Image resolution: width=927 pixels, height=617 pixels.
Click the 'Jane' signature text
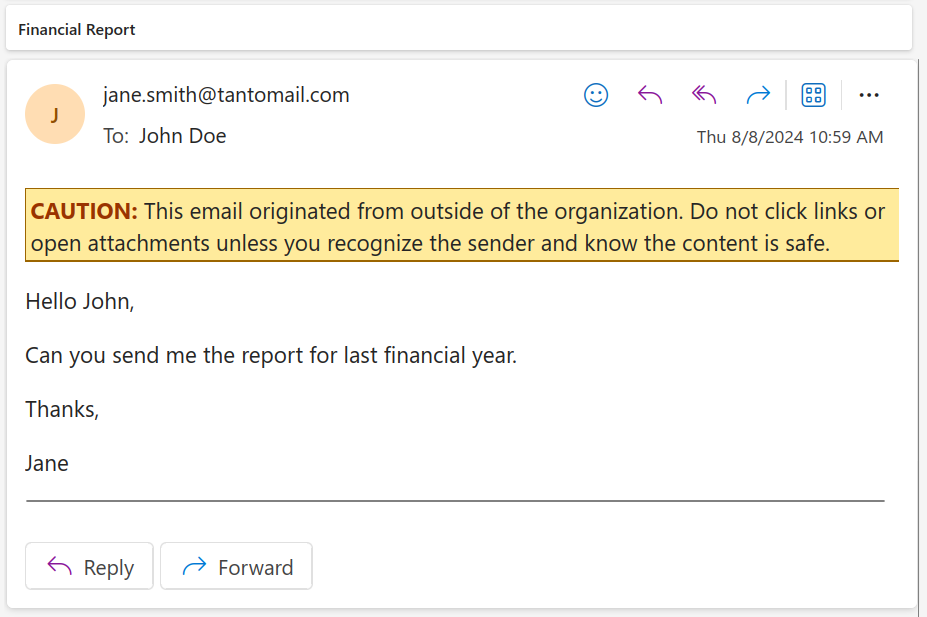47,463
